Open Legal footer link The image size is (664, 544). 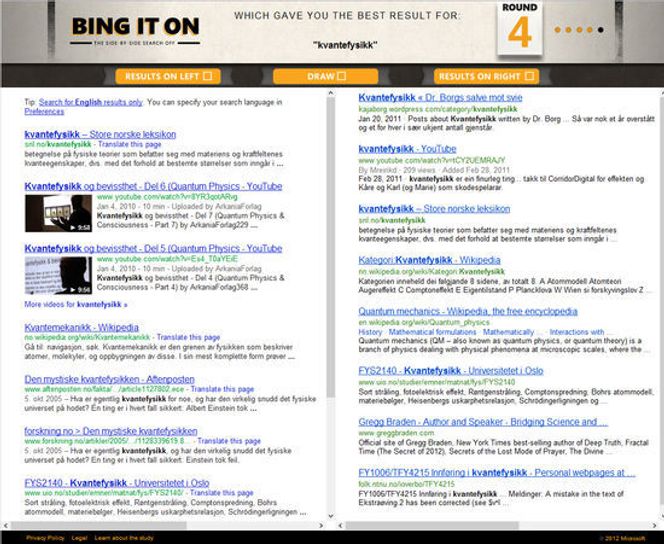[x=79, y=538]
